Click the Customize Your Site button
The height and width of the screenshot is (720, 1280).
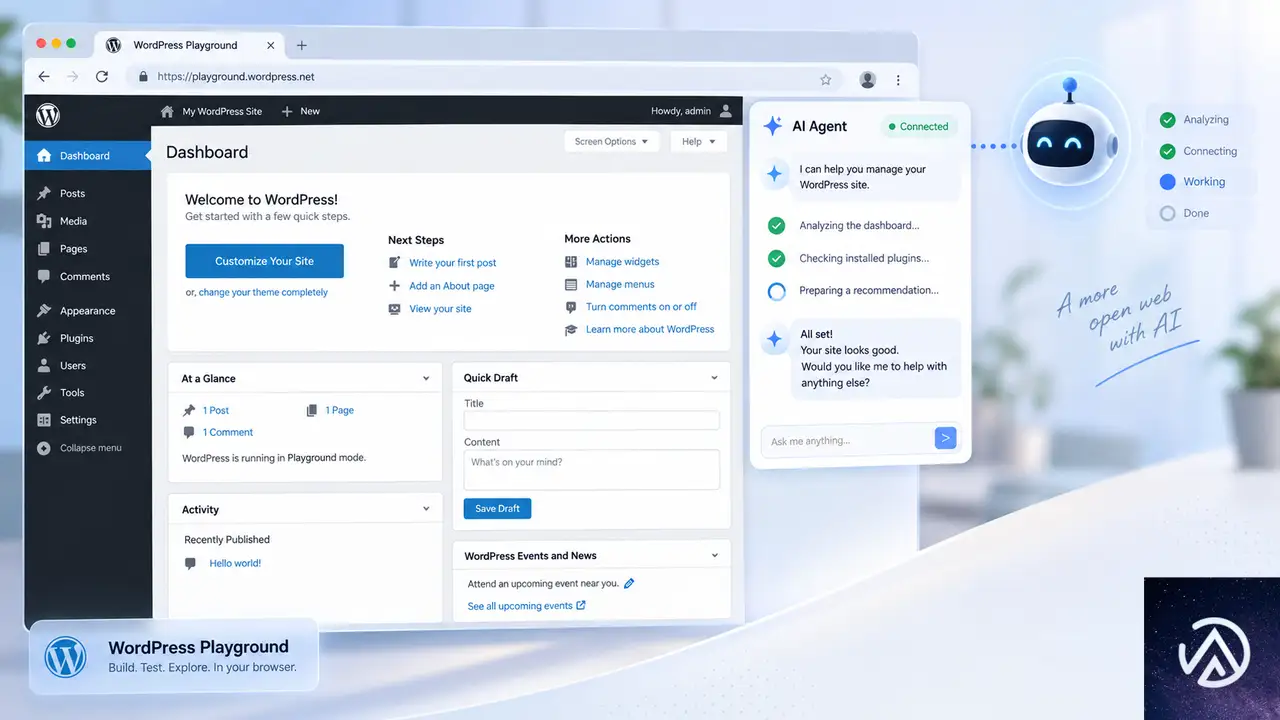click(264, 261)
